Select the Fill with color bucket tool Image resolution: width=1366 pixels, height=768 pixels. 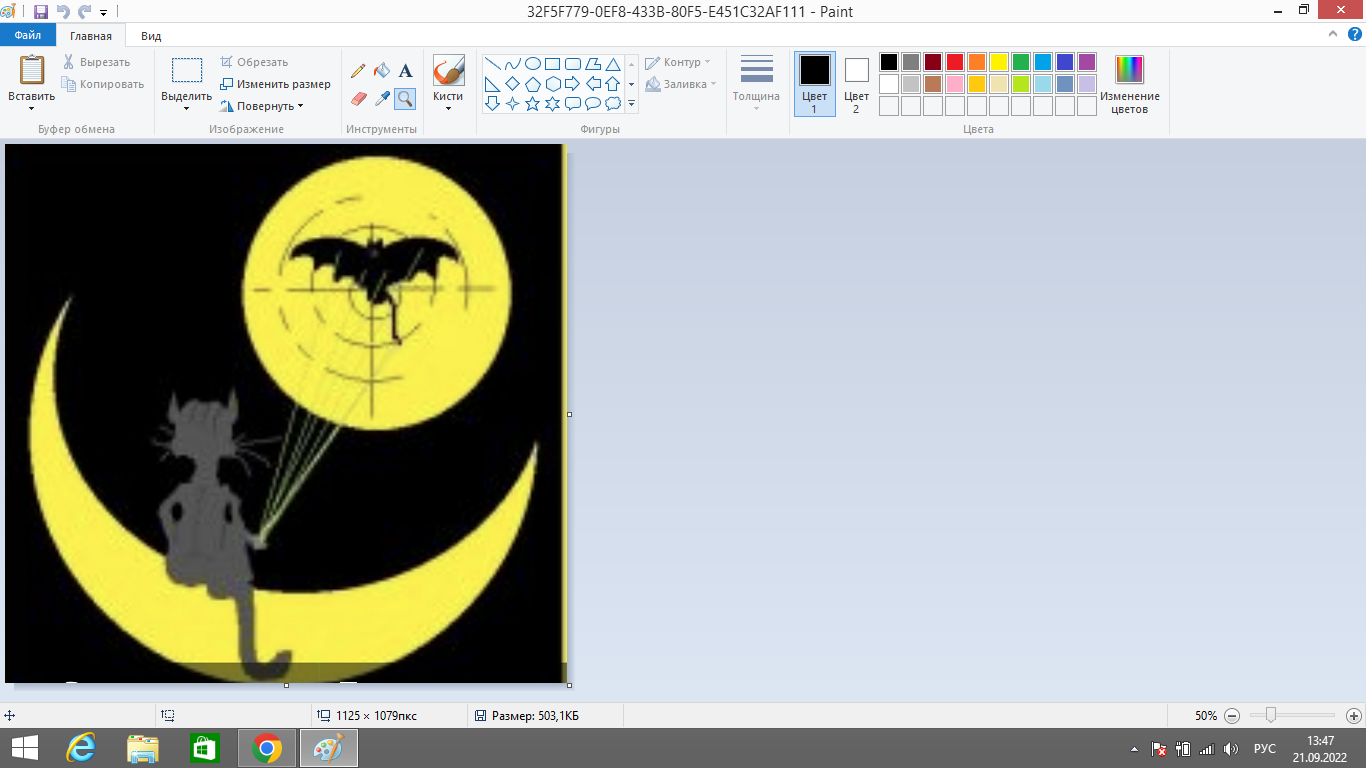click(x=381, y=71)
